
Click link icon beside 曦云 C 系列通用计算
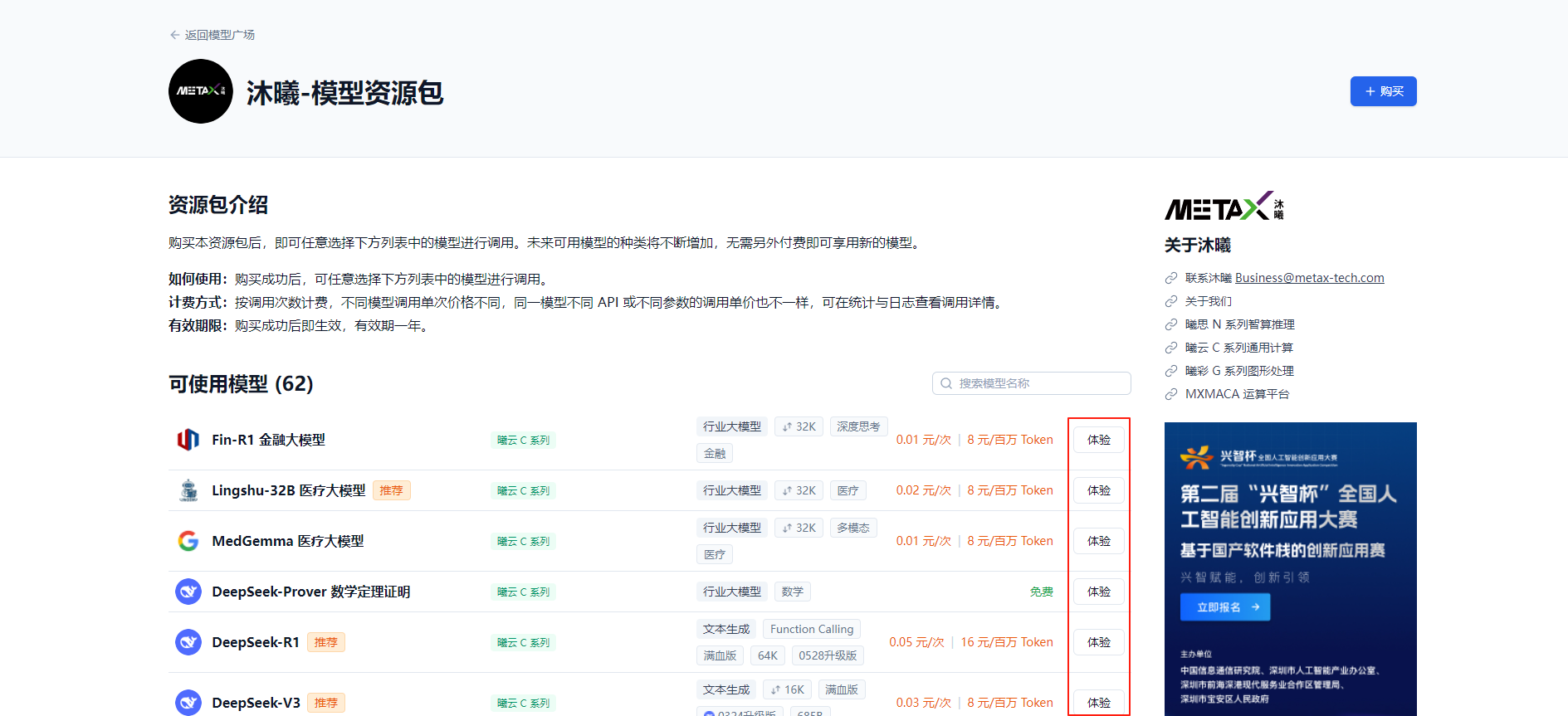(1171, 348)
